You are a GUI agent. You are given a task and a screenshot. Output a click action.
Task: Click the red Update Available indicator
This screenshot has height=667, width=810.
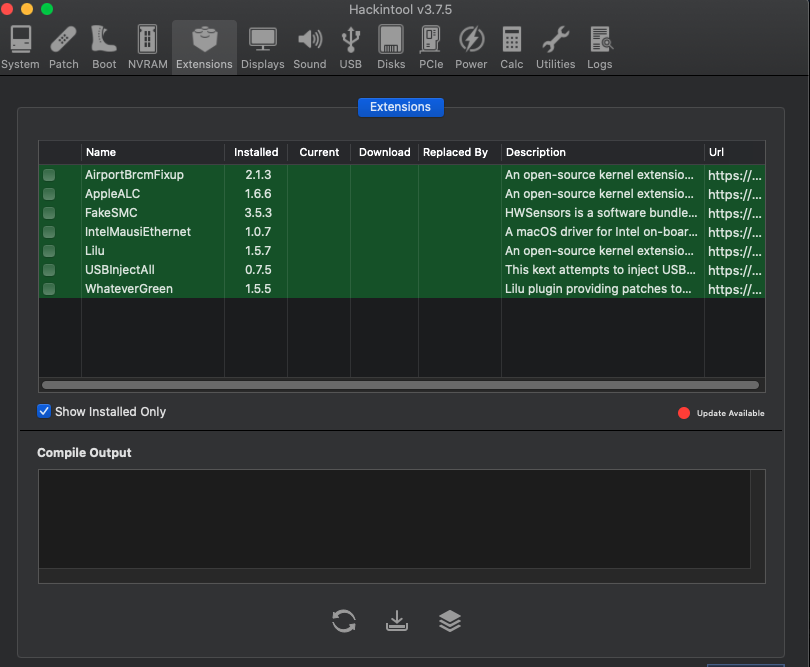(683, 413)
